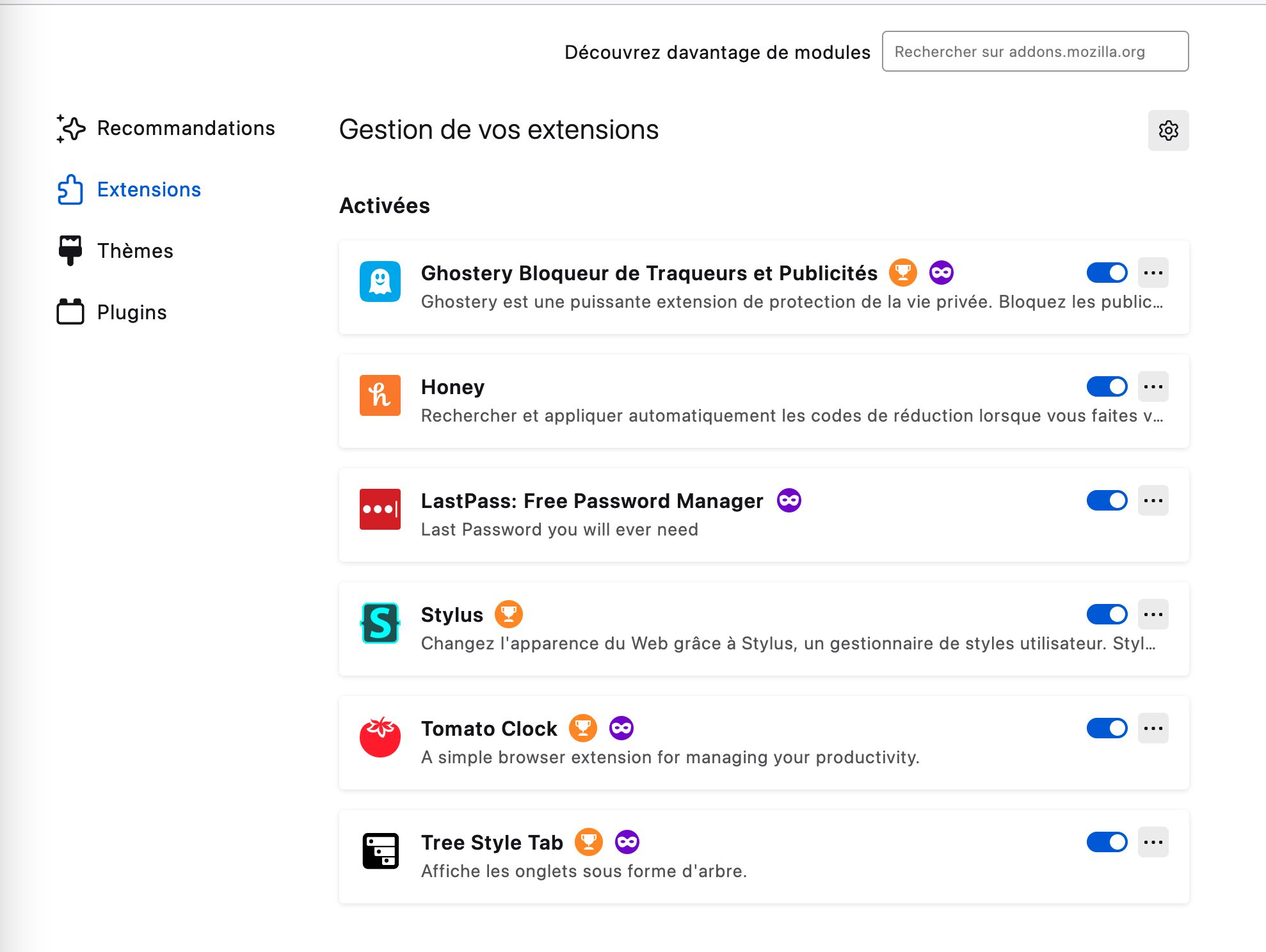Image resolution: width=1266 pixels, height=952 pixels.
Task: Click Ghostery's orange trophy badge
Action: pyautogui.click(x=903, y=273)
